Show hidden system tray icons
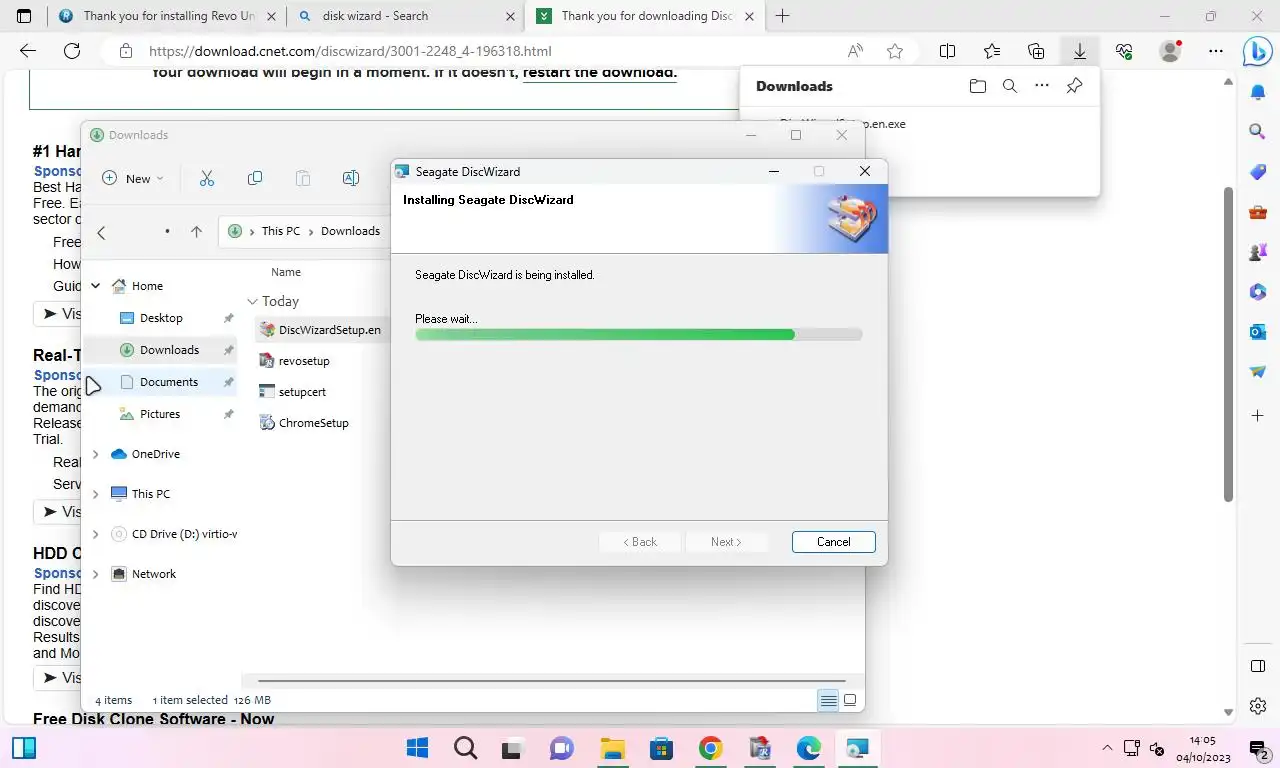This screenshot has height=768, width=1280. 1107,748
